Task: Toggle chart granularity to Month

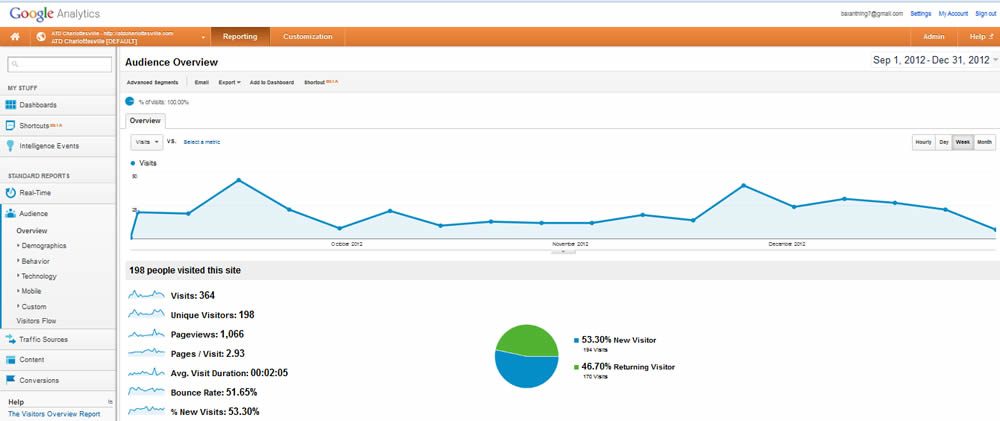Action: click(x=984, y=142)
